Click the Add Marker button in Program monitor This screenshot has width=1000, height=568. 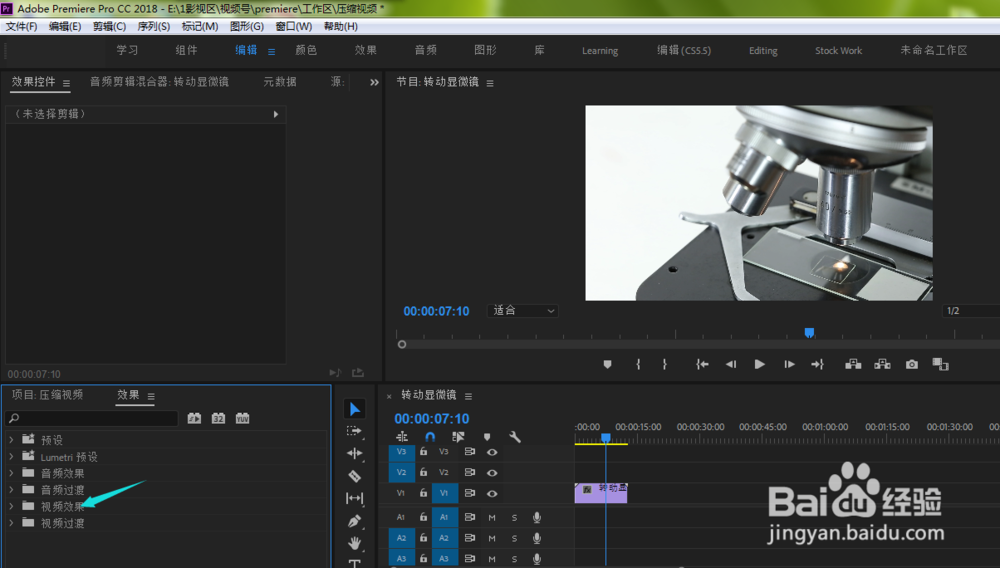607,365
